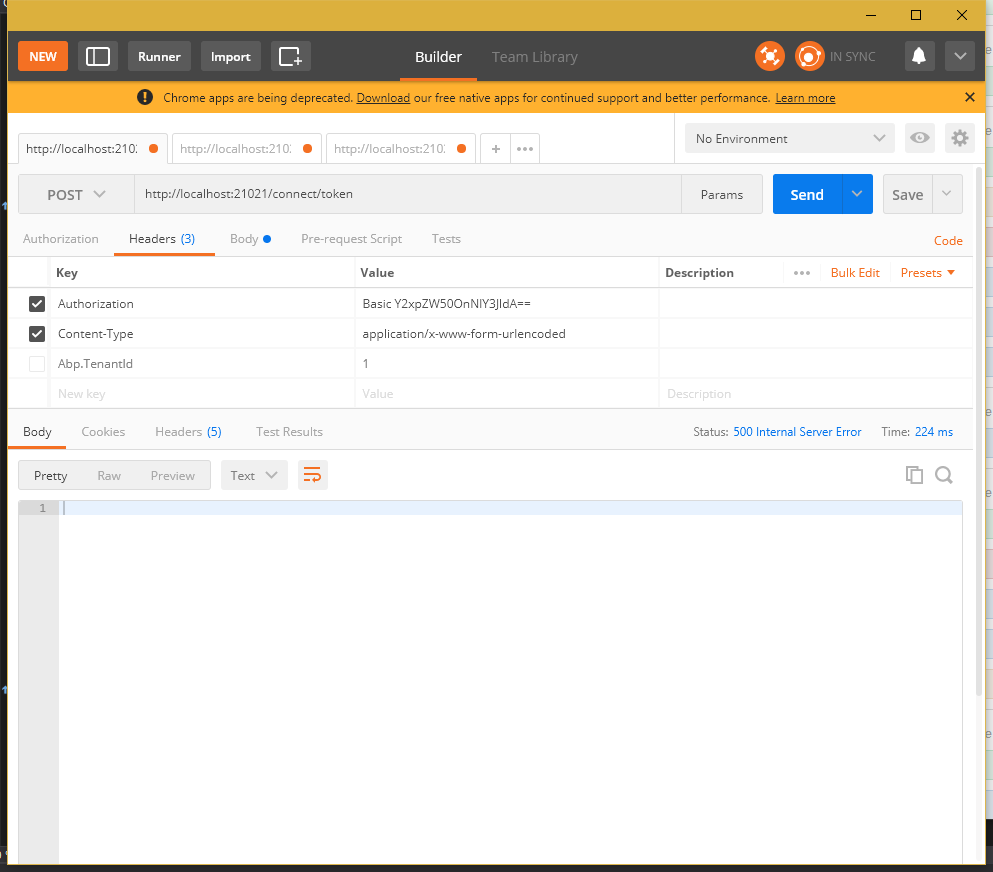Viewport: 993px width, 872px height.
Task: Open the collection Runner
Action: click(x=159, y=56)
